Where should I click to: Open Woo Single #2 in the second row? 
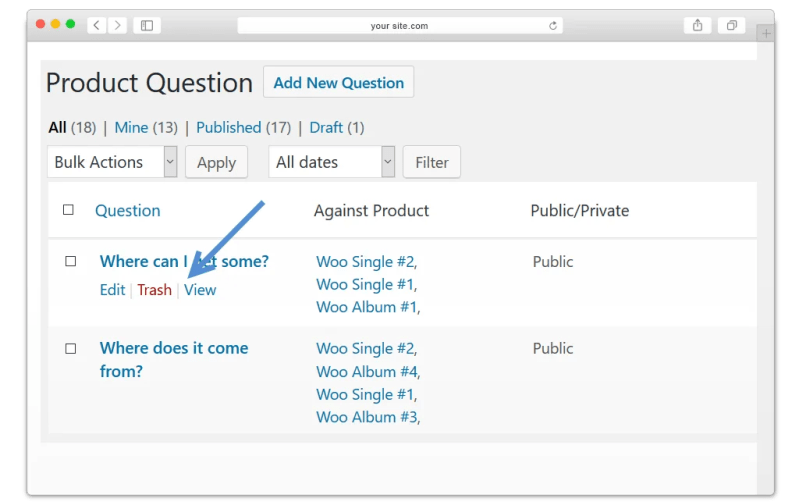click(365, 349)
